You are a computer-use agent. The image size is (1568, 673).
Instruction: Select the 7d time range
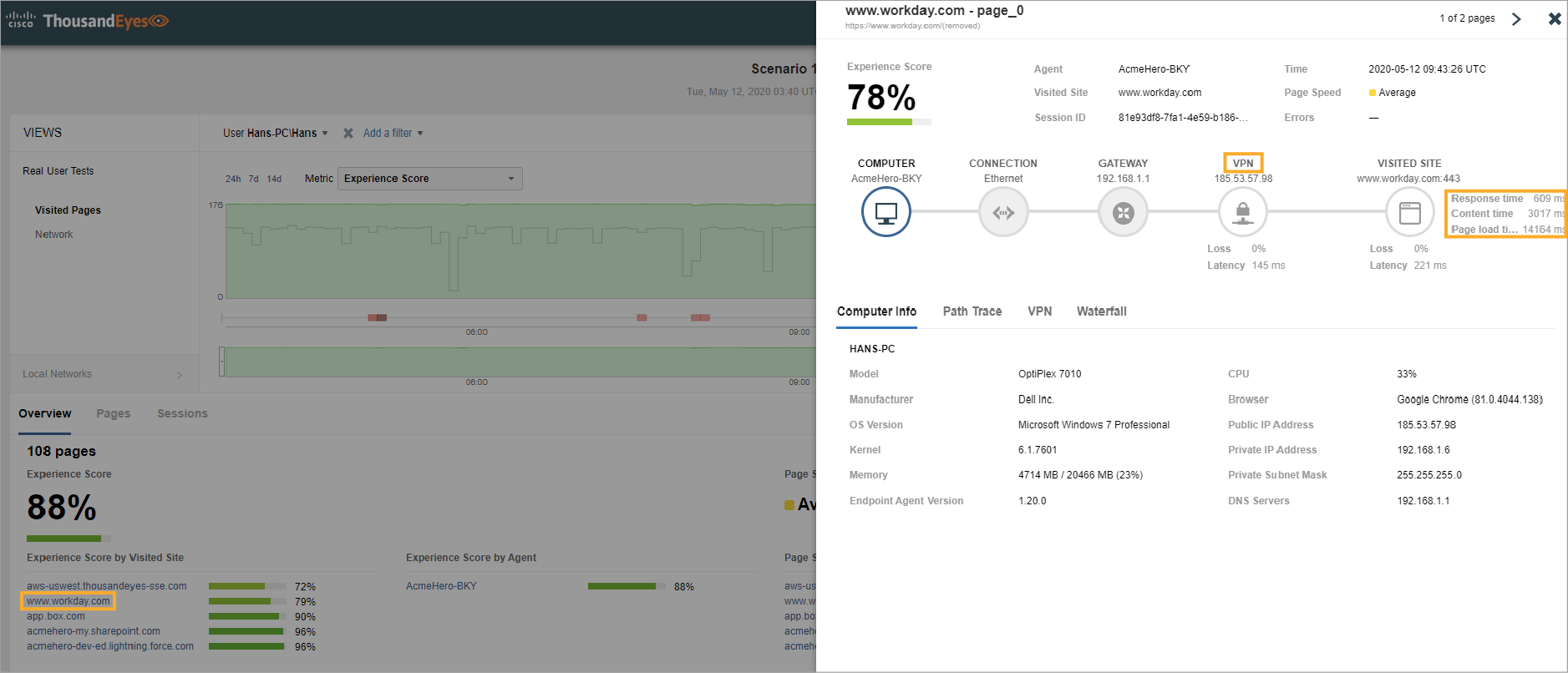[253, 179]
